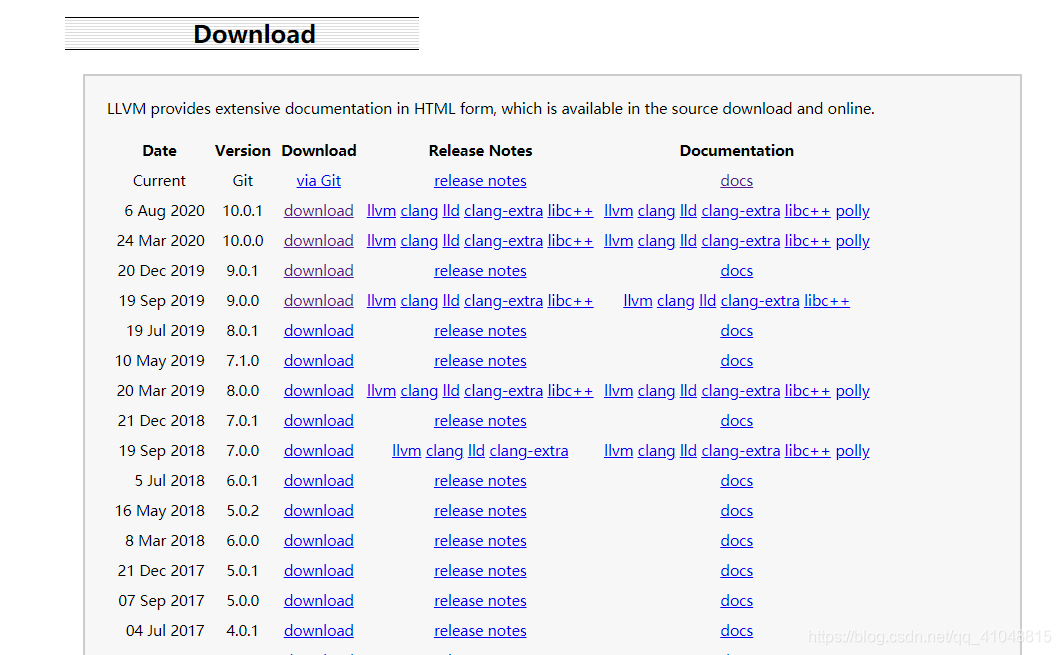Screen dimensions: 1061x655
Task: Open llvm documentation for 10.0.1
Action: pyautogui.click(x=618, y=210)
